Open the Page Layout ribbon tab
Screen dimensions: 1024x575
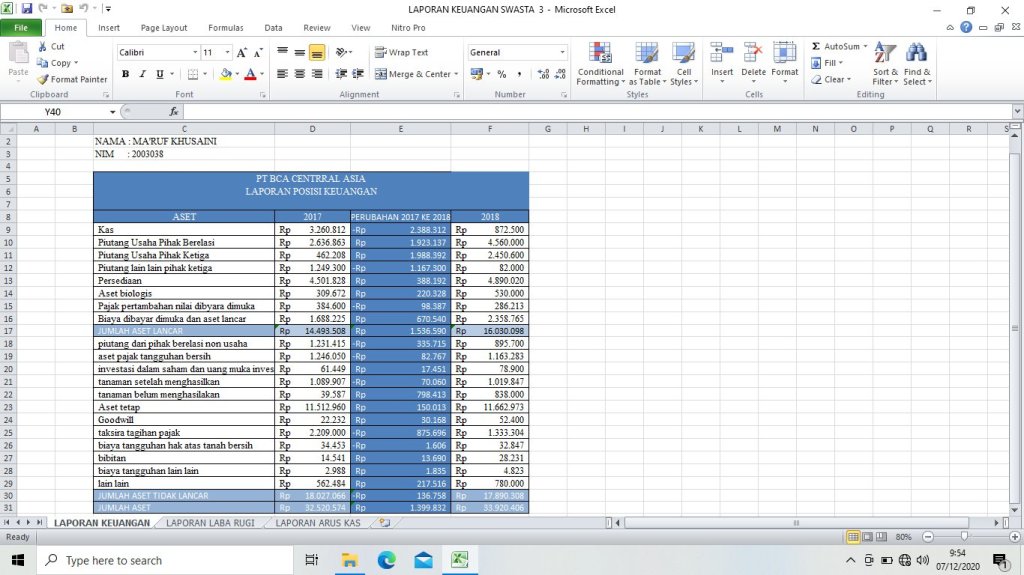(x=163, y=28)
